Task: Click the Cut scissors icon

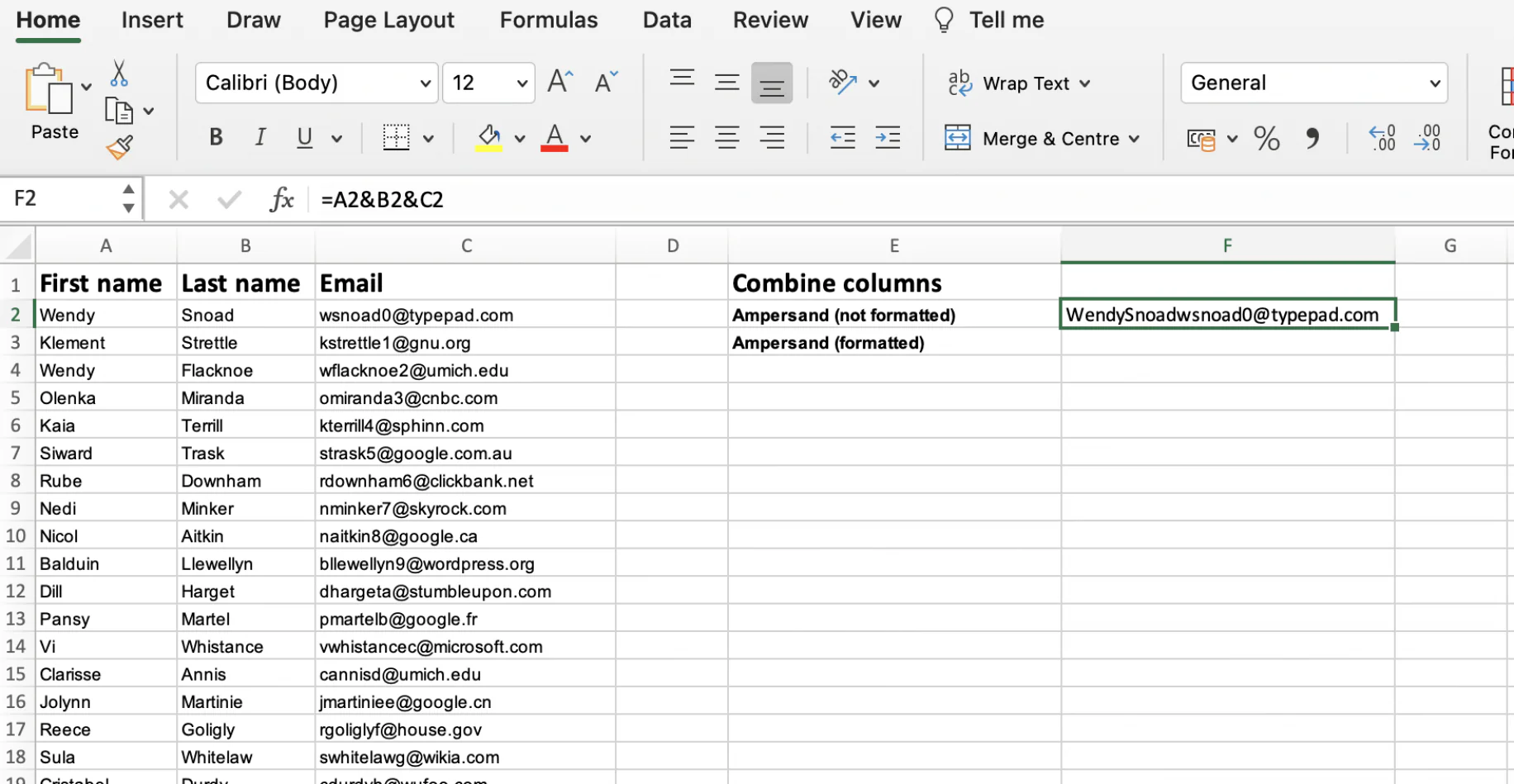Action: tap(118, 74)
